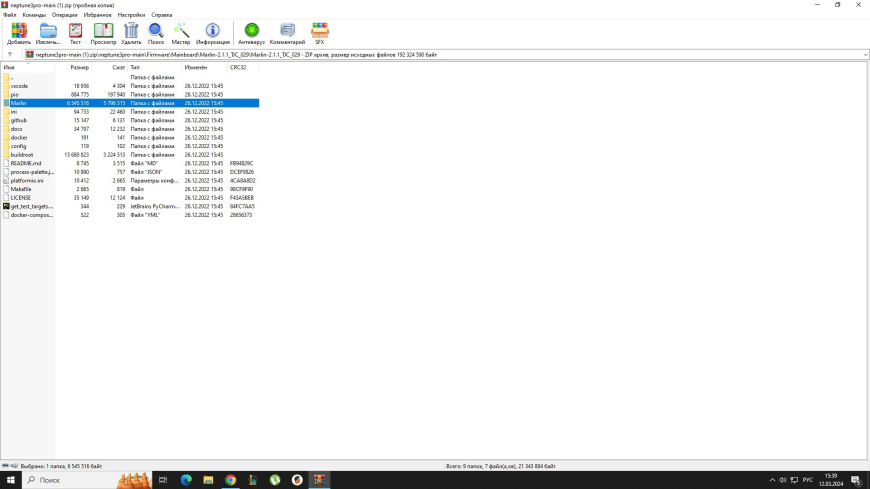Sort by the Размер column header

click(x=73, y=67)
